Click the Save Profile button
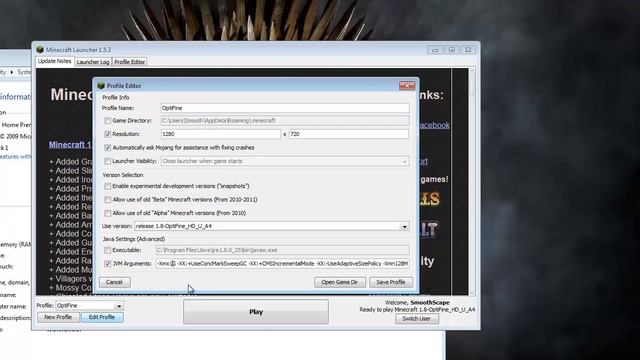The image size is (640, 360). click(391, 282)
